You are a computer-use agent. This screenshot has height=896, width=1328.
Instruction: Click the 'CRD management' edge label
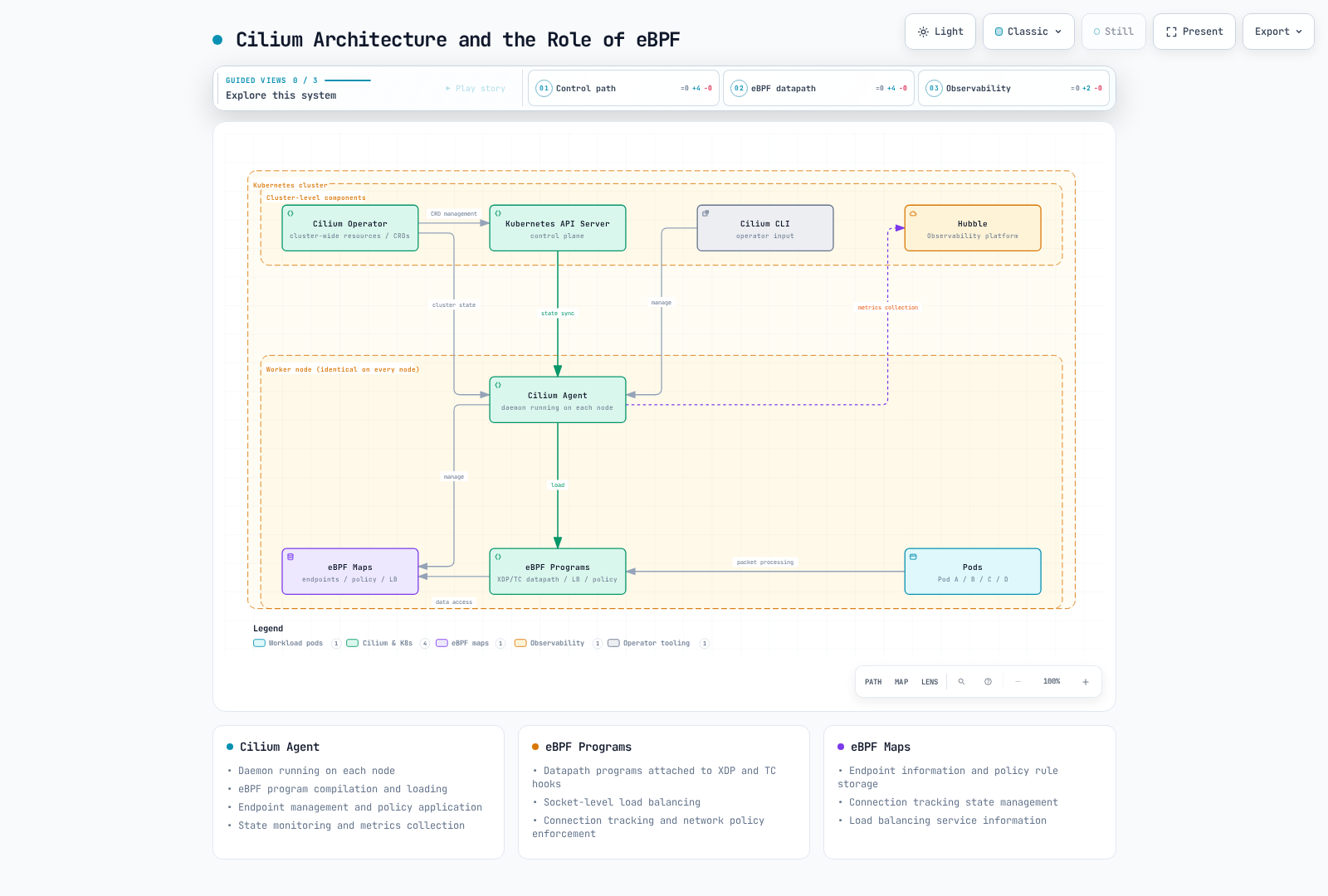(x=454, y=214)
